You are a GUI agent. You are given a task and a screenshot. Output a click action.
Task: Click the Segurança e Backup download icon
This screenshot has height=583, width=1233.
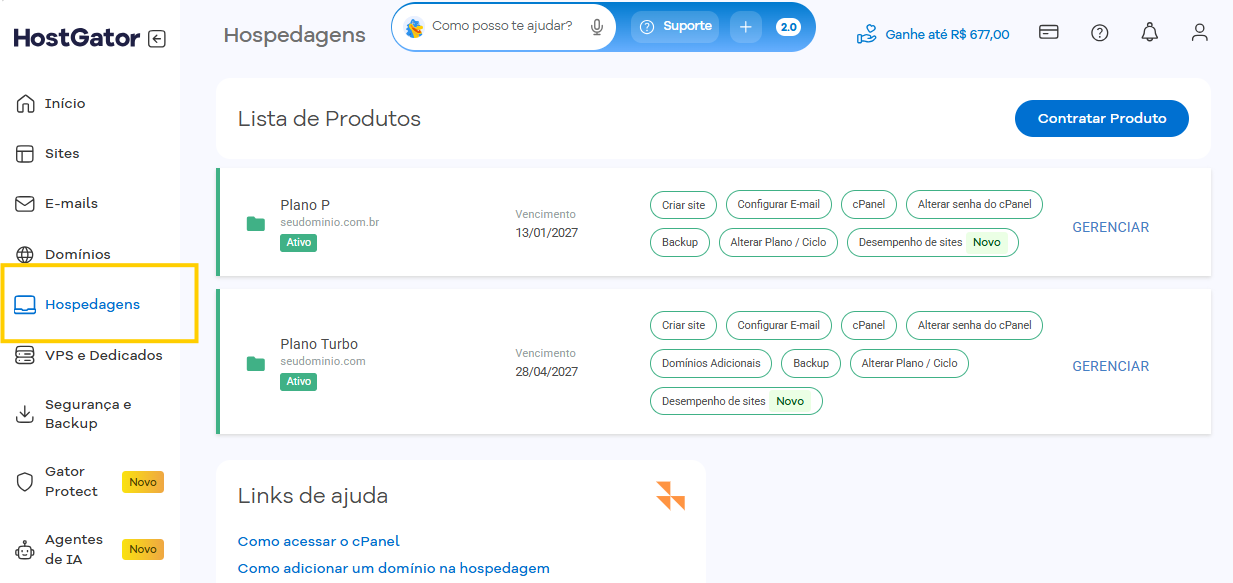coord(25,414)
